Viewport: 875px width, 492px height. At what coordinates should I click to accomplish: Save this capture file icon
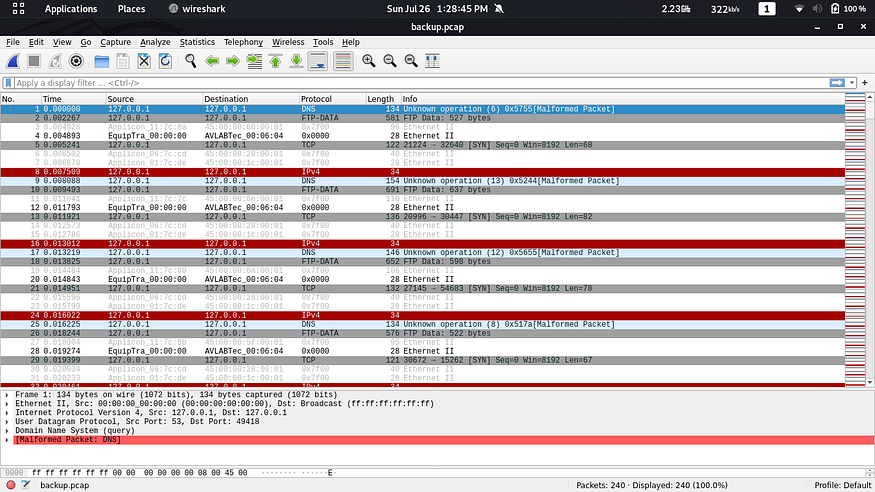point(123,61)
